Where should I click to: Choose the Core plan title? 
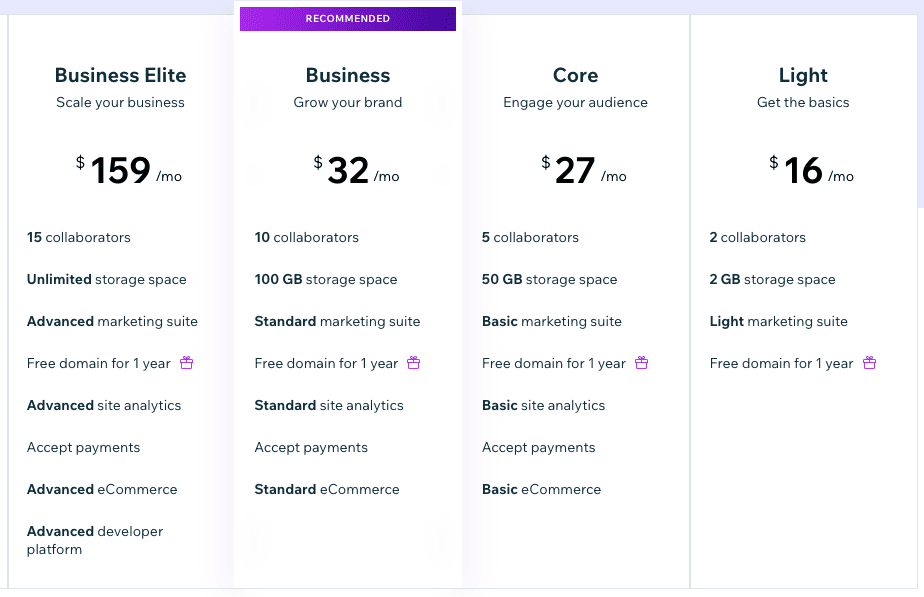coord(575,75)
